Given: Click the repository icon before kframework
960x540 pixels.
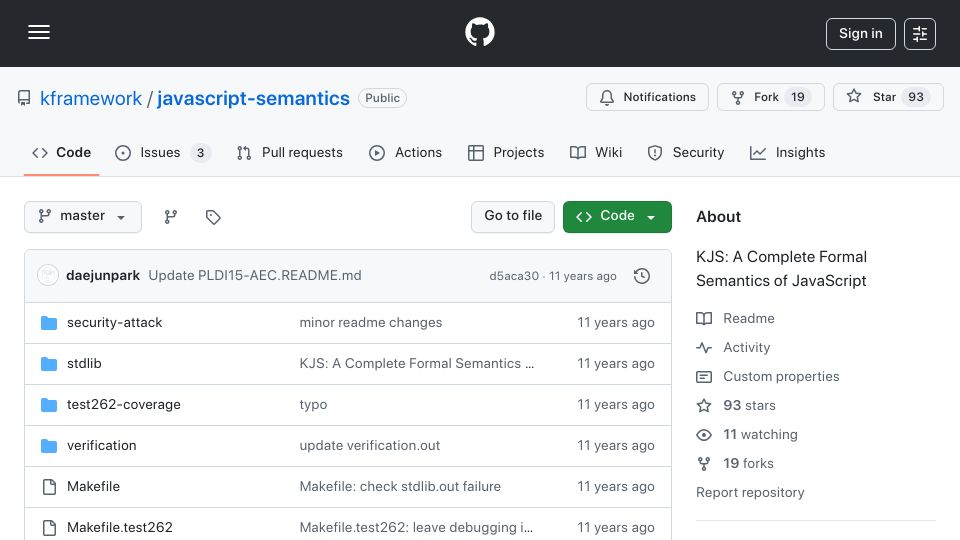Looking at the screenshot, I should pos(24,98).
